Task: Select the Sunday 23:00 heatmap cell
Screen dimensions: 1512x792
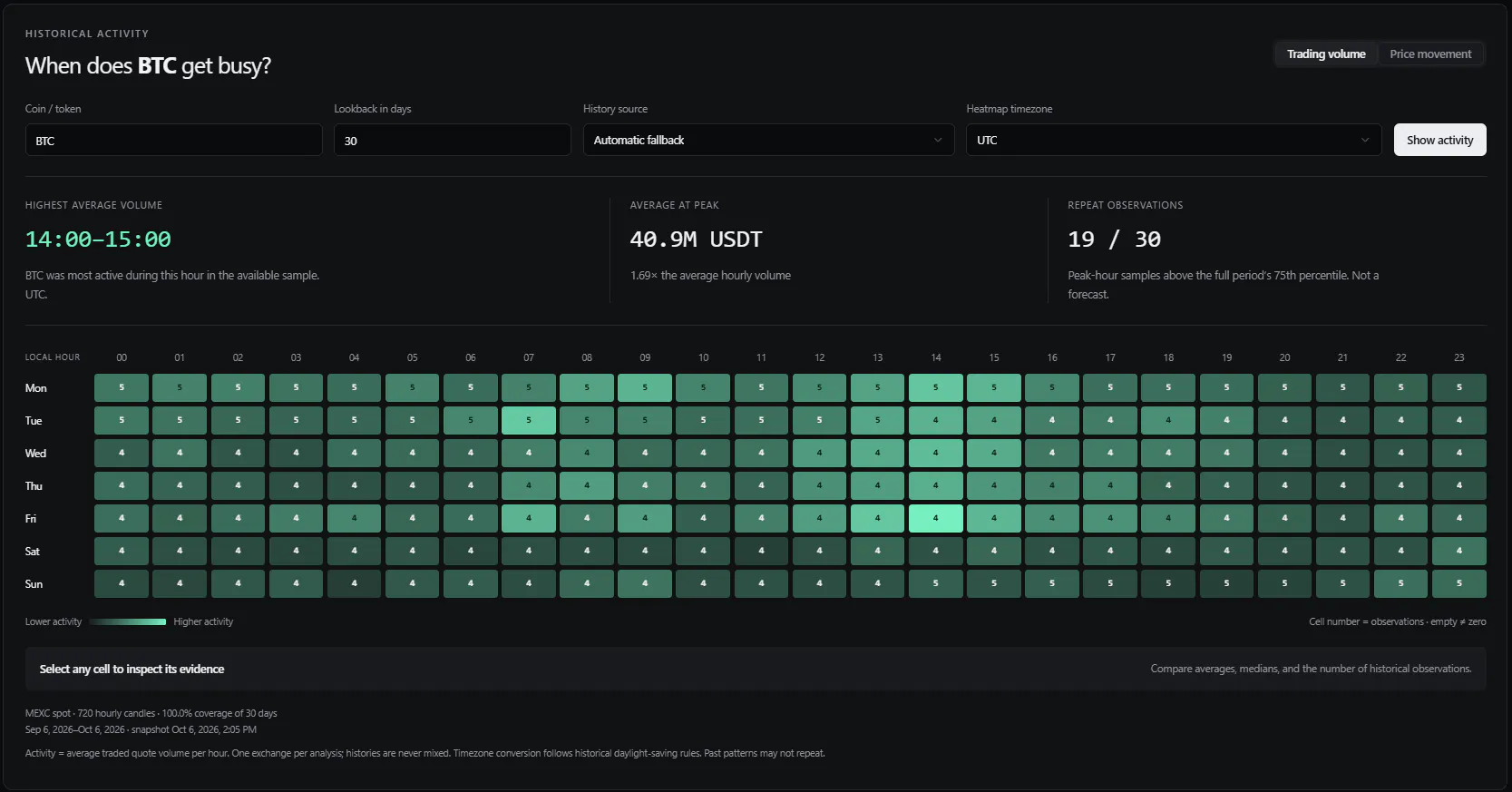Action: tap(1458, 583)
